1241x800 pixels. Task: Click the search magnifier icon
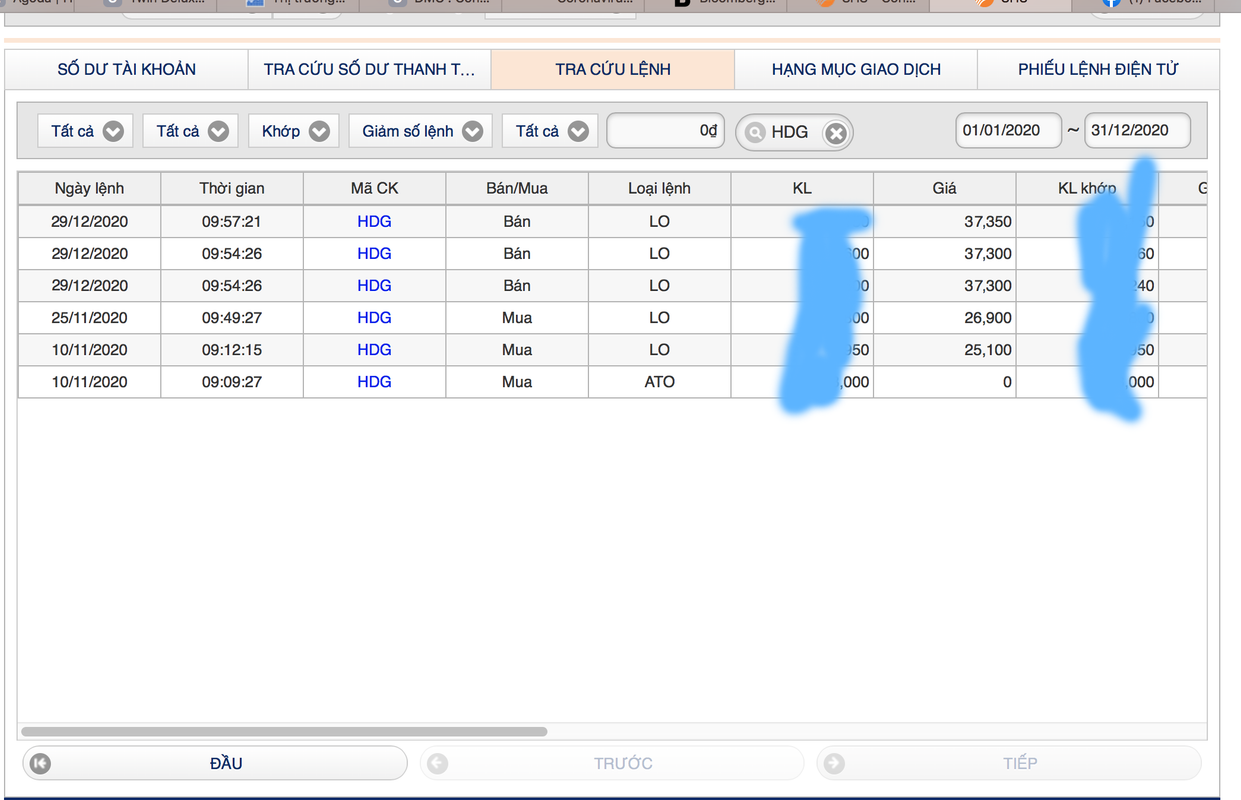pos(754,132)
